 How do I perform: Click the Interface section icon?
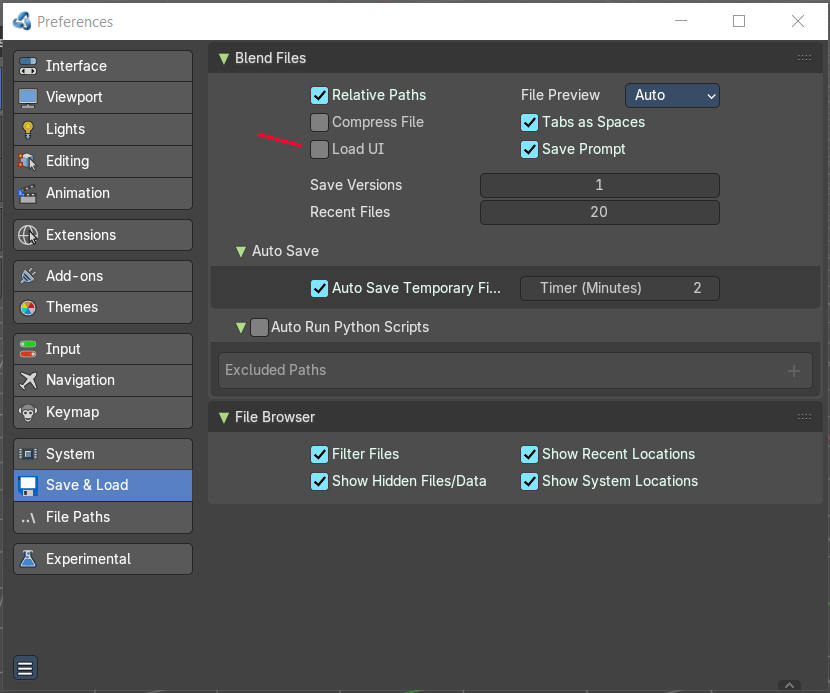click(x=28, y=66)
